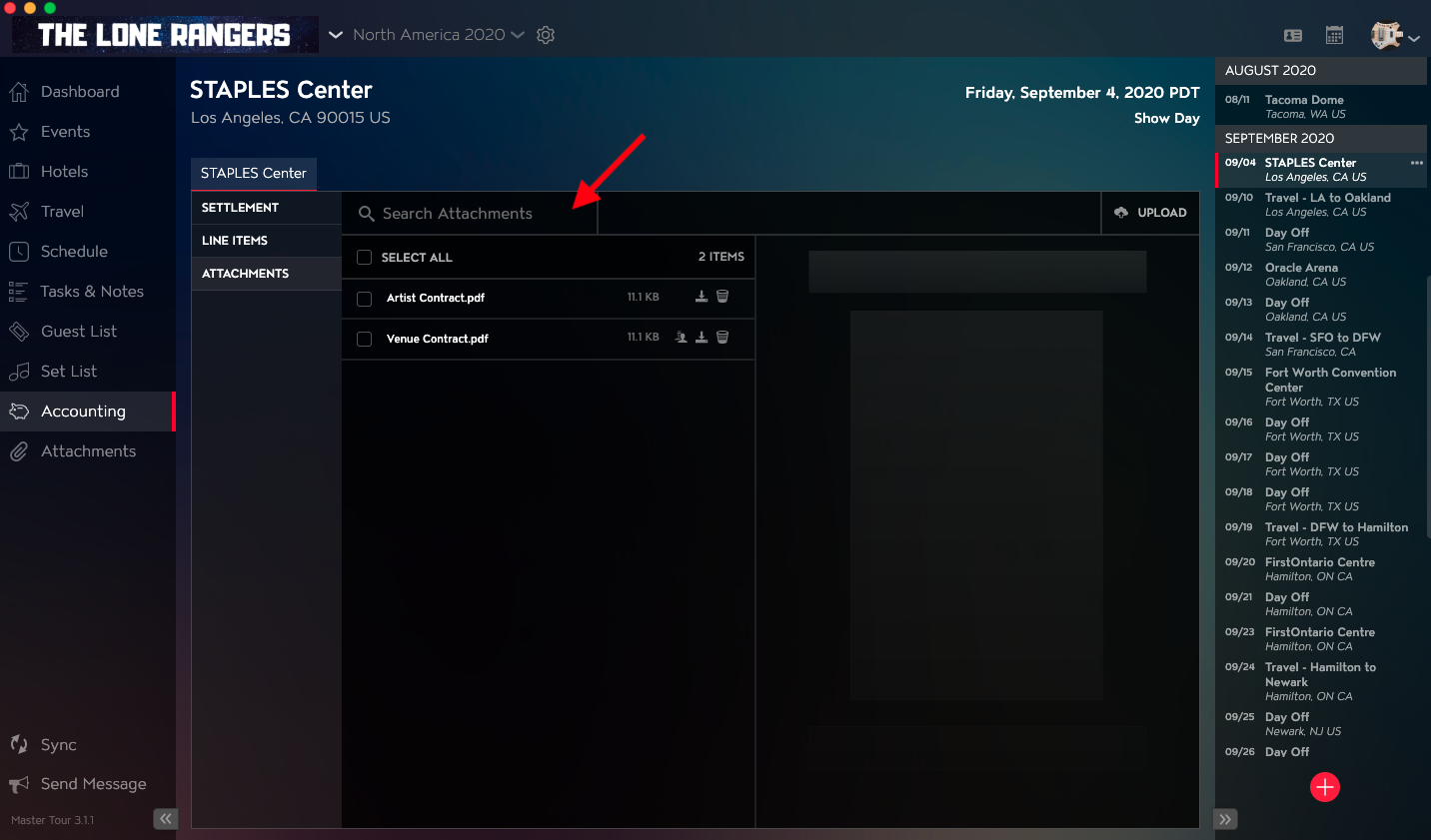
Task: Open Hotels sidebar icon
Action: point(18,172)
